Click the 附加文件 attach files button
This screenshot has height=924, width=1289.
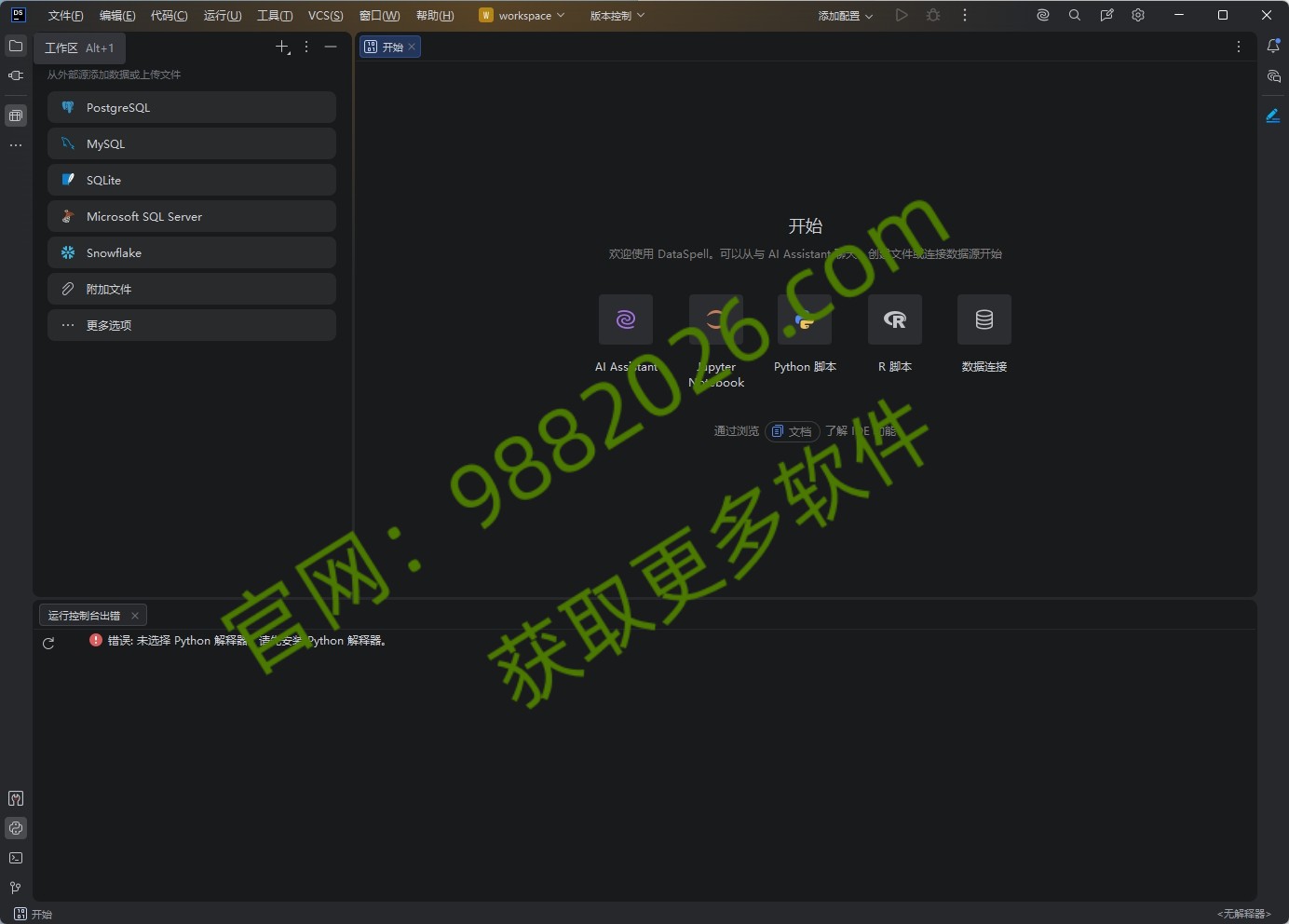point(192,289)
